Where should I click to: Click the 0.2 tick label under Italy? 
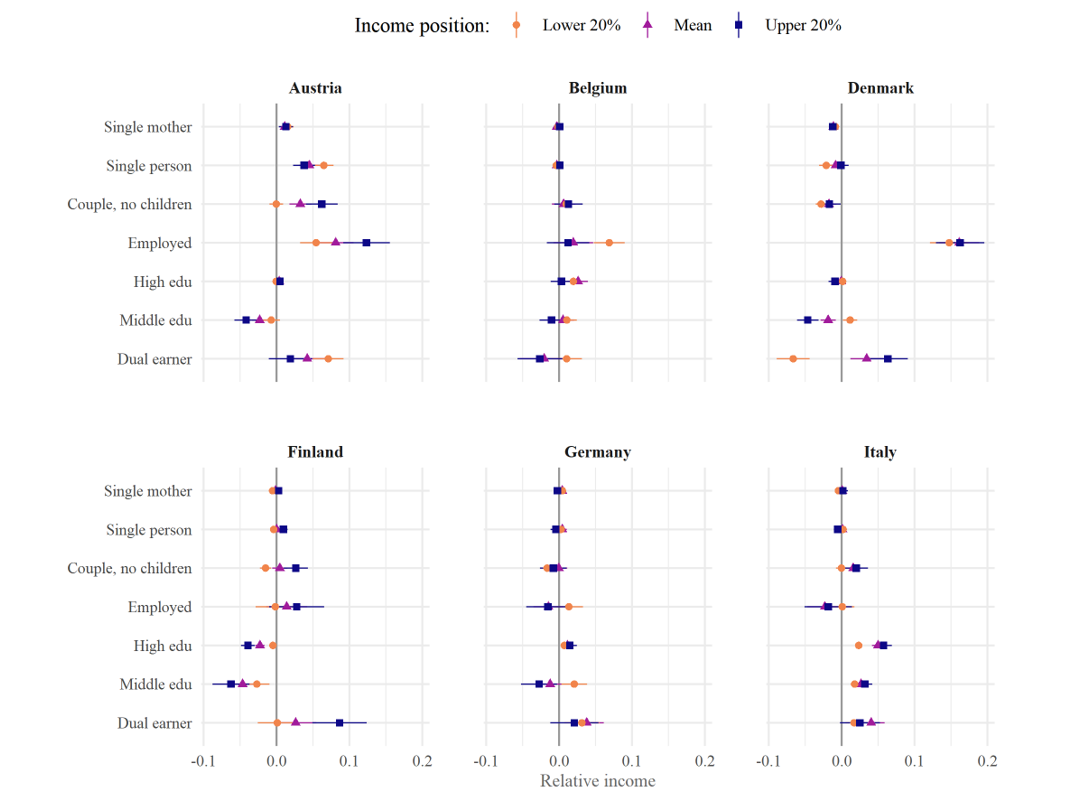click(x=987, y=761)
